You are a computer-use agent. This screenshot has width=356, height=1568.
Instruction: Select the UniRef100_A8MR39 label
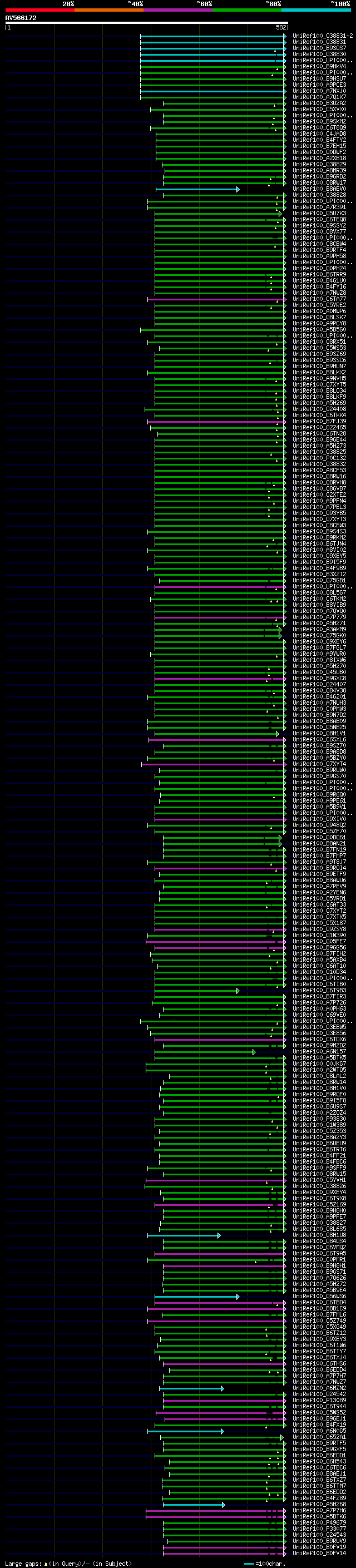tap(319, 170)
